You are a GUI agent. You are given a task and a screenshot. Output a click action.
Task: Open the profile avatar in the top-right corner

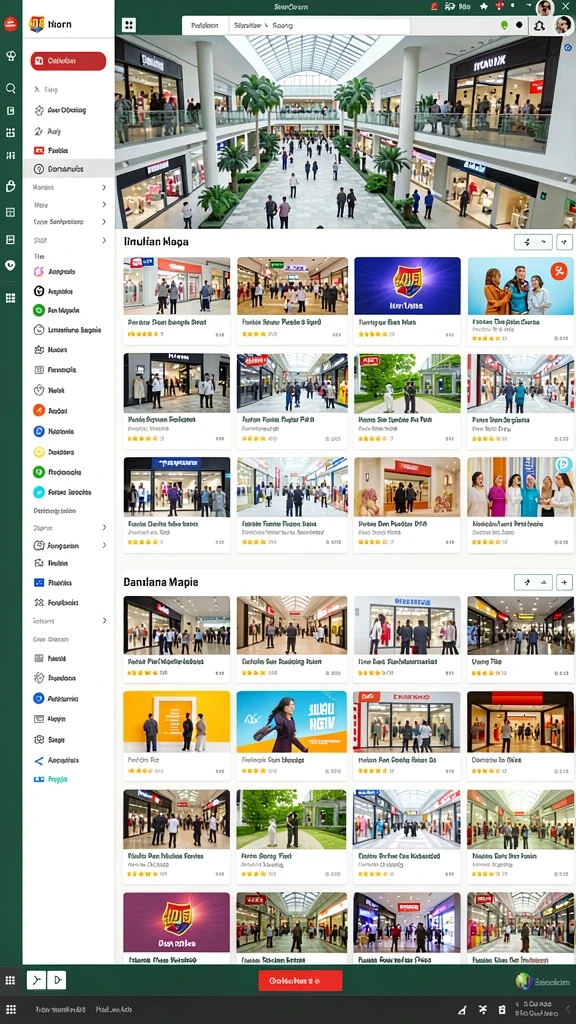(x=545, y=7)
